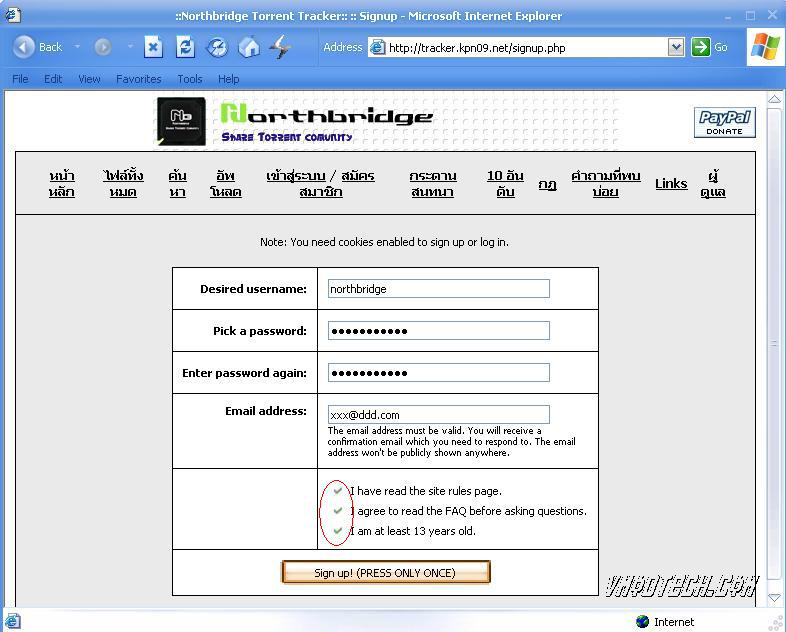Expand the Address bar dropdown
This screenshot has width=786, height=632.
[676, 48]
